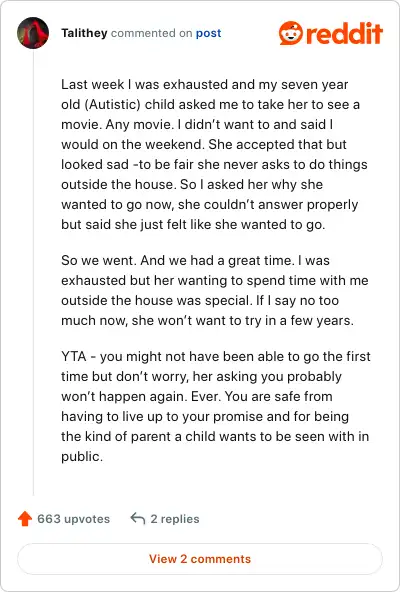
Task: Click the word "(Autistic)" in the comment
Action: click(x=113, y=105)
